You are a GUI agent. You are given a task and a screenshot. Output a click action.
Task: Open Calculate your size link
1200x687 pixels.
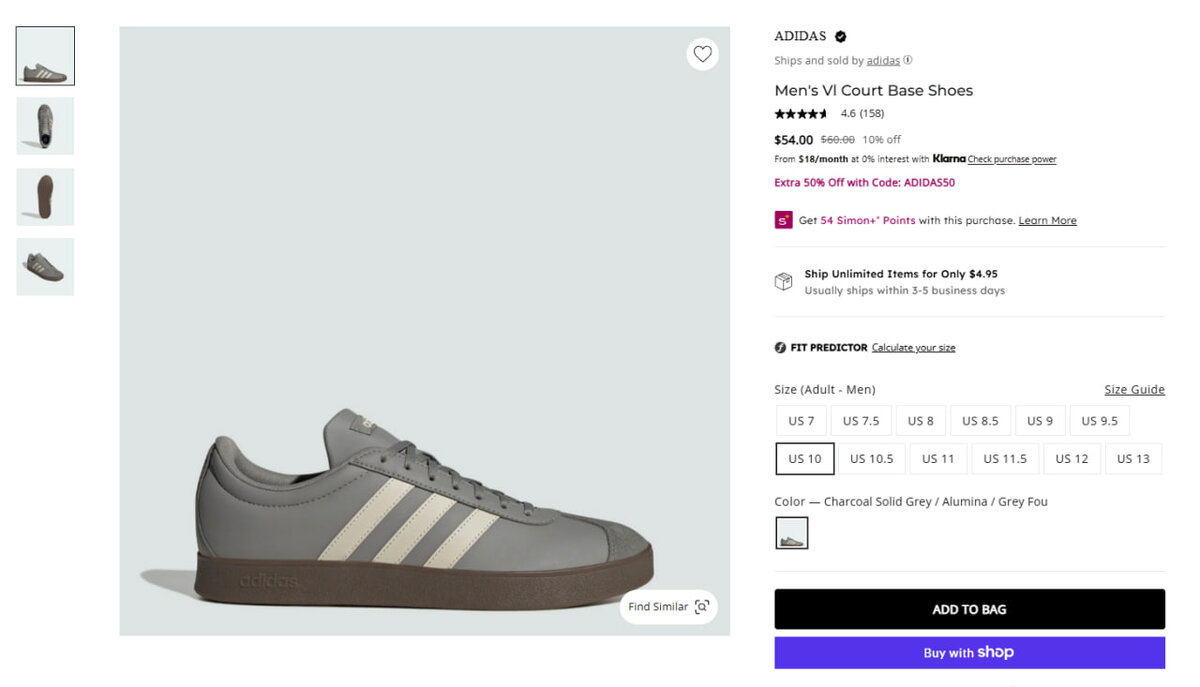[x=913, y=348]
